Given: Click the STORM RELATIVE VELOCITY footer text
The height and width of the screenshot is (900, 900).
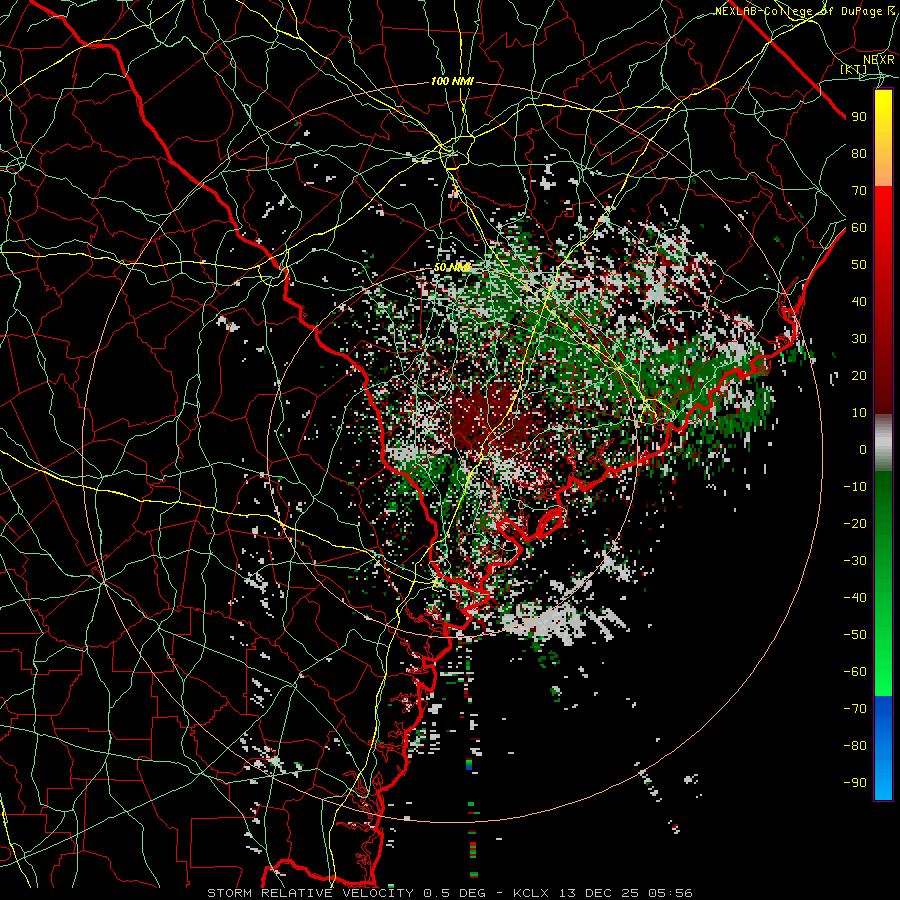Looking at the screenshot, I should pyautogui.click(x=310, y=893).
